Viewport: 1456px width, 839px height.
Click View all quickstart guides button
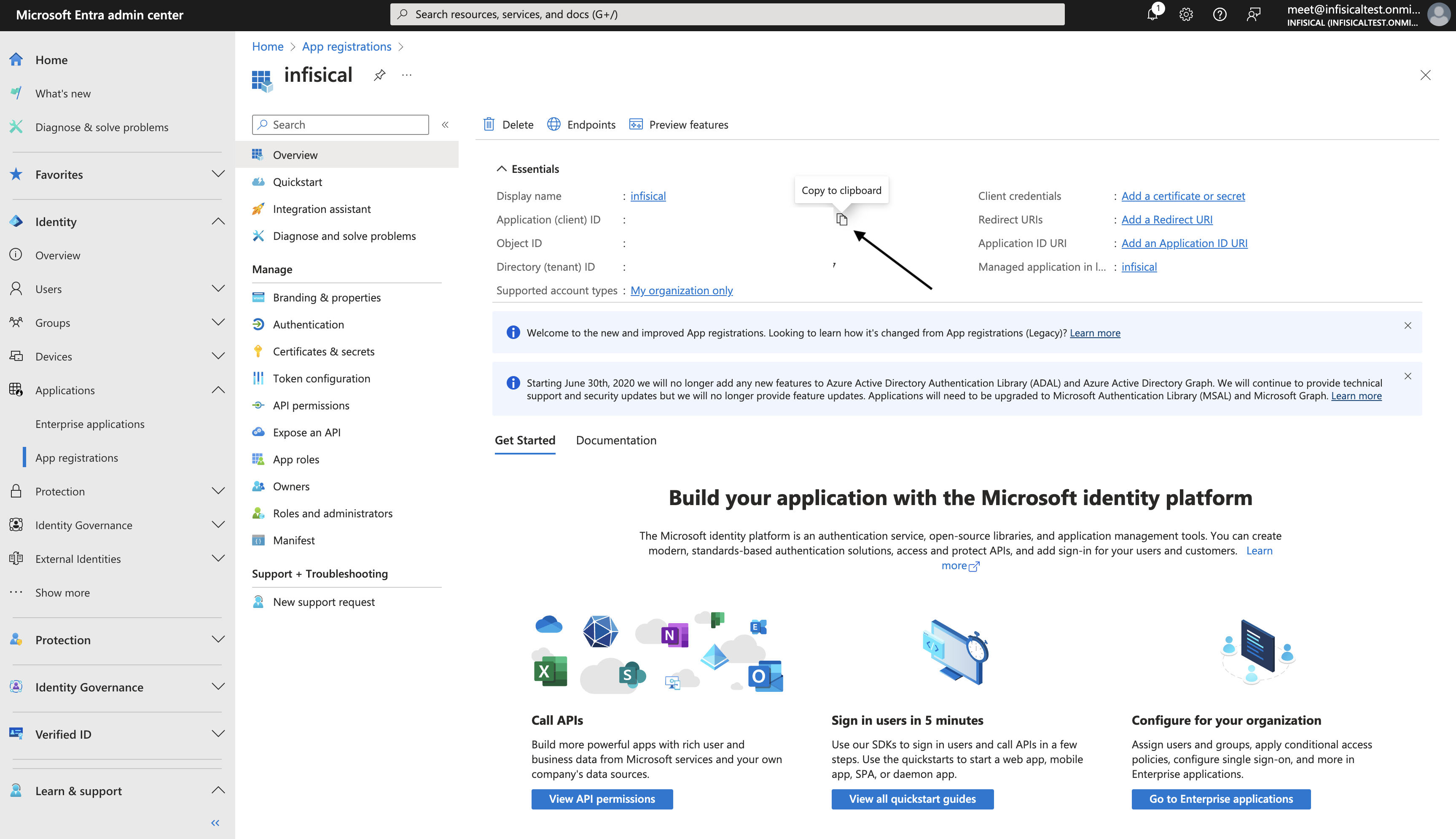click(x=912, y=799)
